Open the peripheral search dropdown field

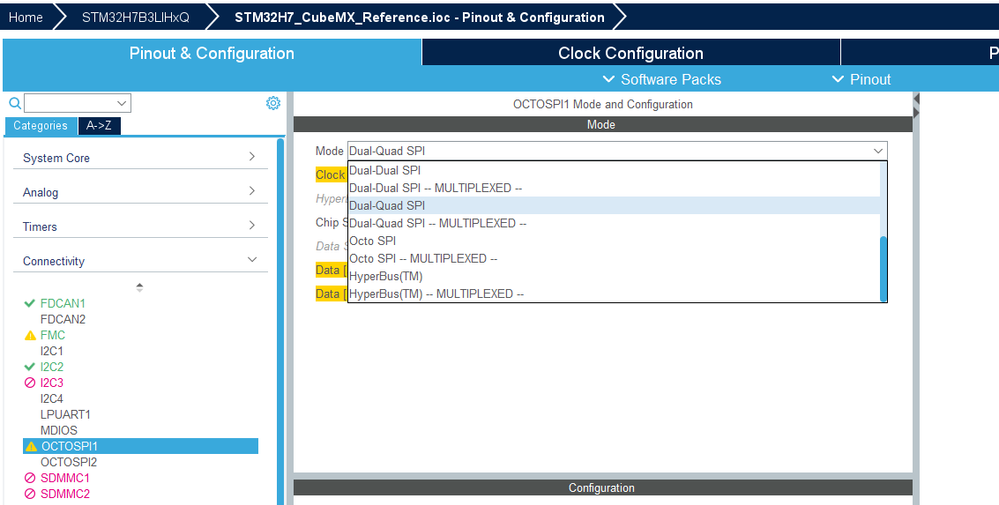coord(78,103)
